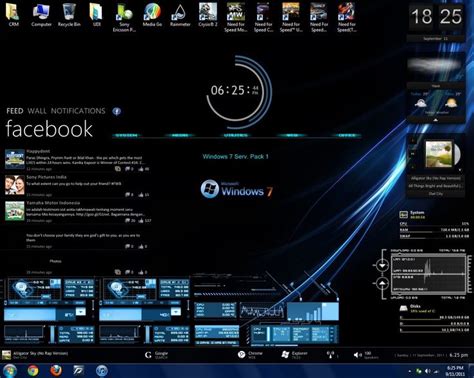The width and height of the screenshot is (474, 378).
Task: Open the Recycle Bin
Action: coord(69,14)
